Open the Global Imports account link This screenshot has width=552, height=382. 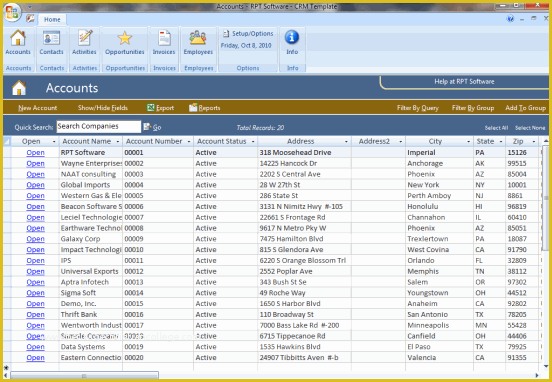36,185
